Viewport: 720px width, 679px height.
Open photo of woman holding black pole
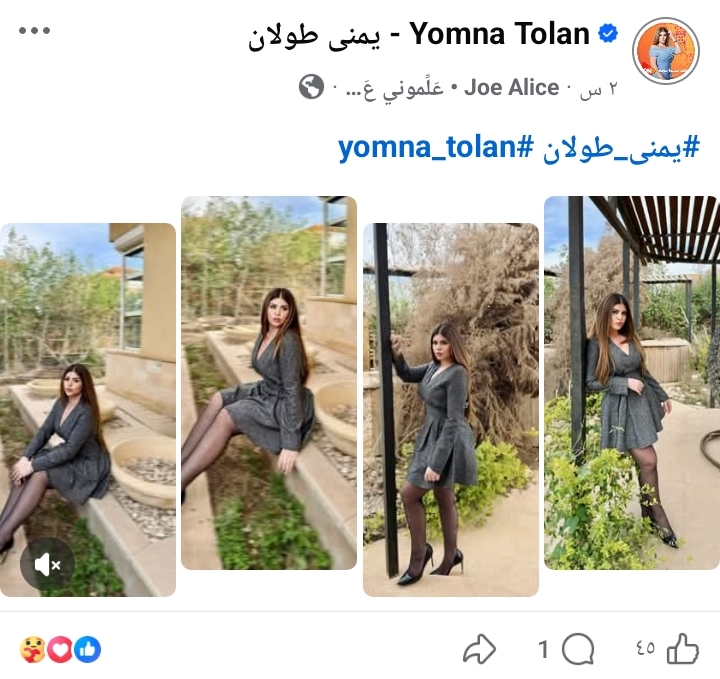click(x=451, y=410)
